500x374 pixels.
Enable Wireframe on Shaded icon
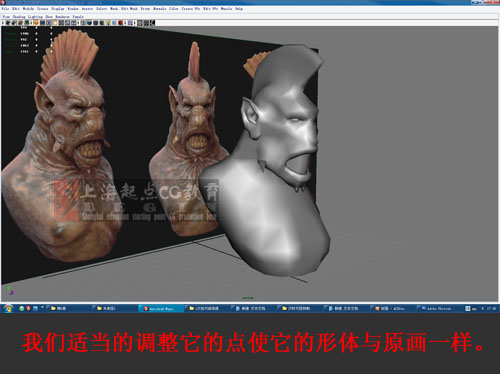[x=95, y=23]
